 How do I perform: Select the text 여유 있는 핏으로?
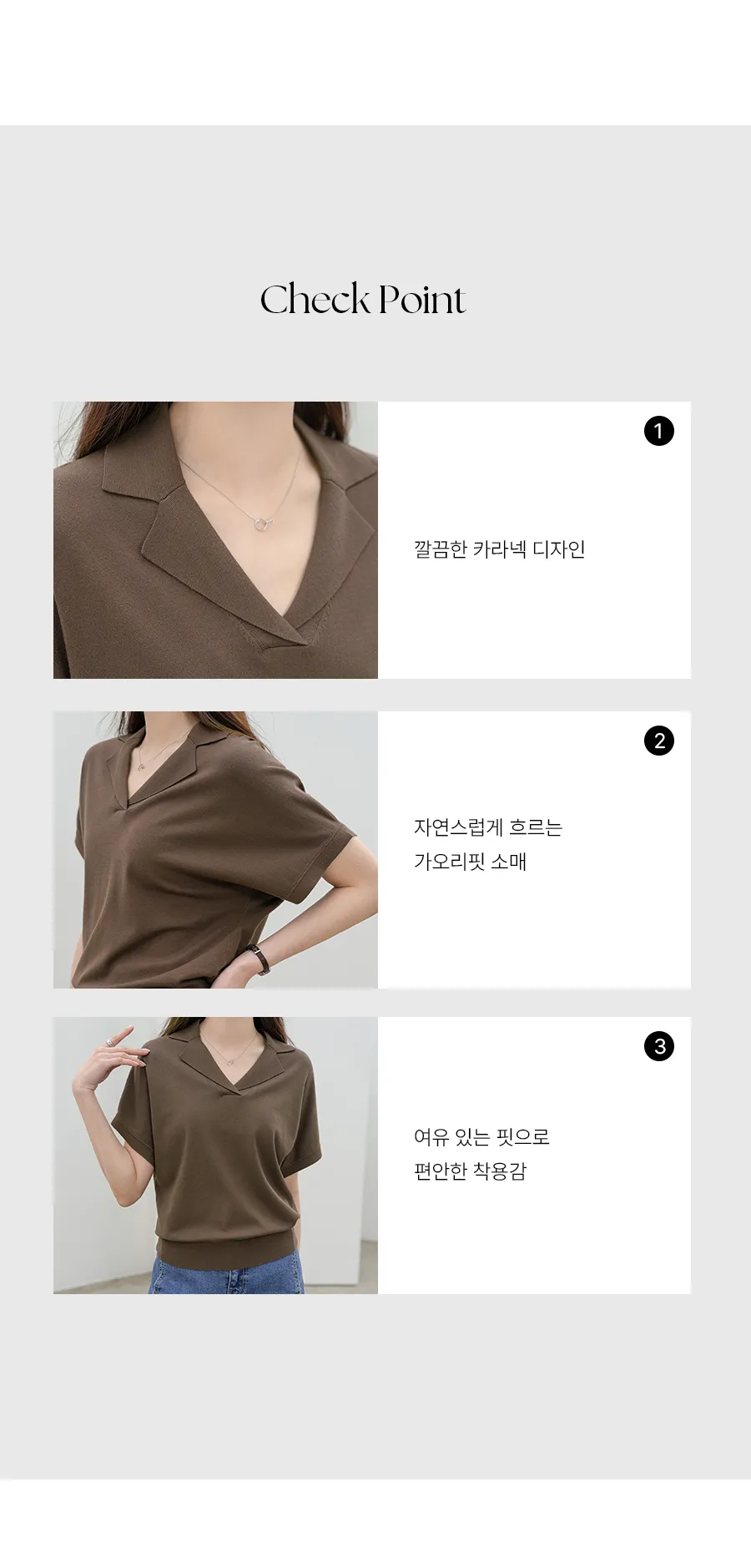[x=481, y=1137]
